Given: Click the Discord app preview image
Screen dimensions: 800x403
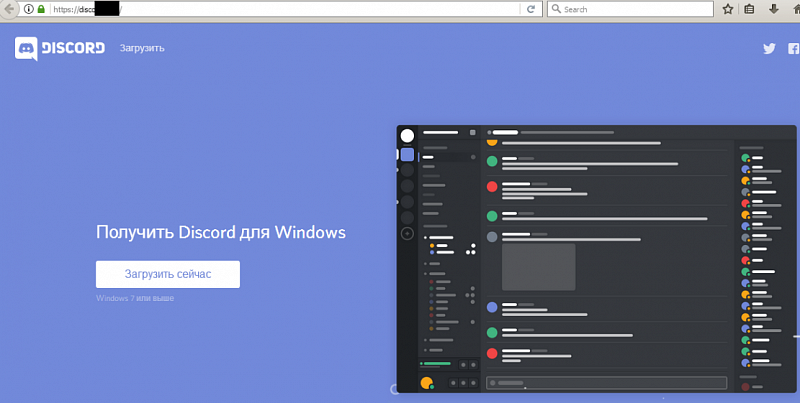Looking at the screenshot, I should [596, 259].
